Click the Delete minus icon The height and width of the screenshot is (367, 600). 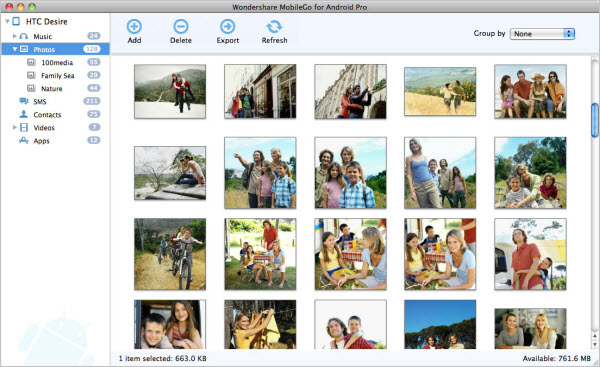(x=181, y=26)
